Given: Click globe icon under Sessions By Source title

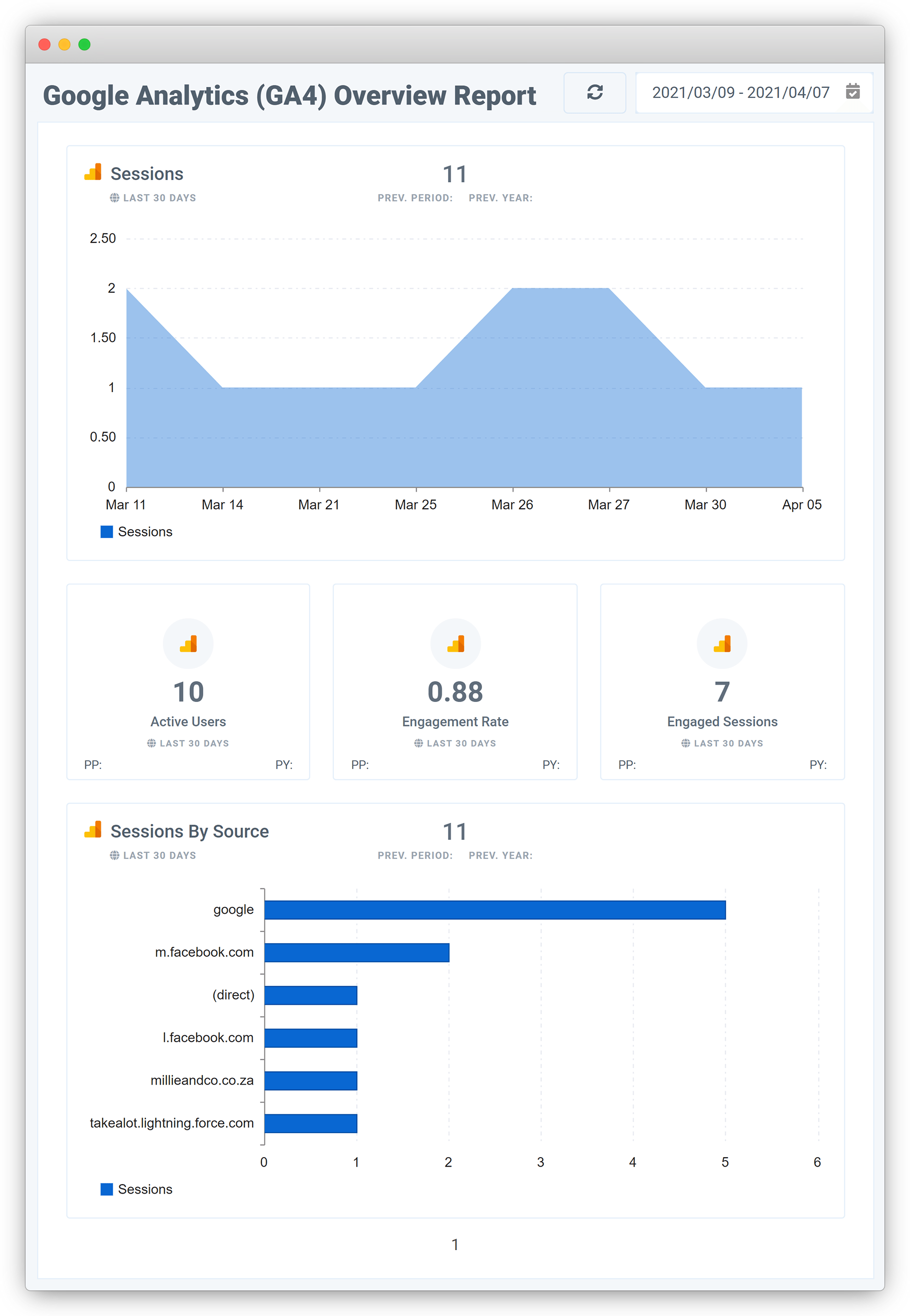Looking at the screenshot, I should (114, 855).
